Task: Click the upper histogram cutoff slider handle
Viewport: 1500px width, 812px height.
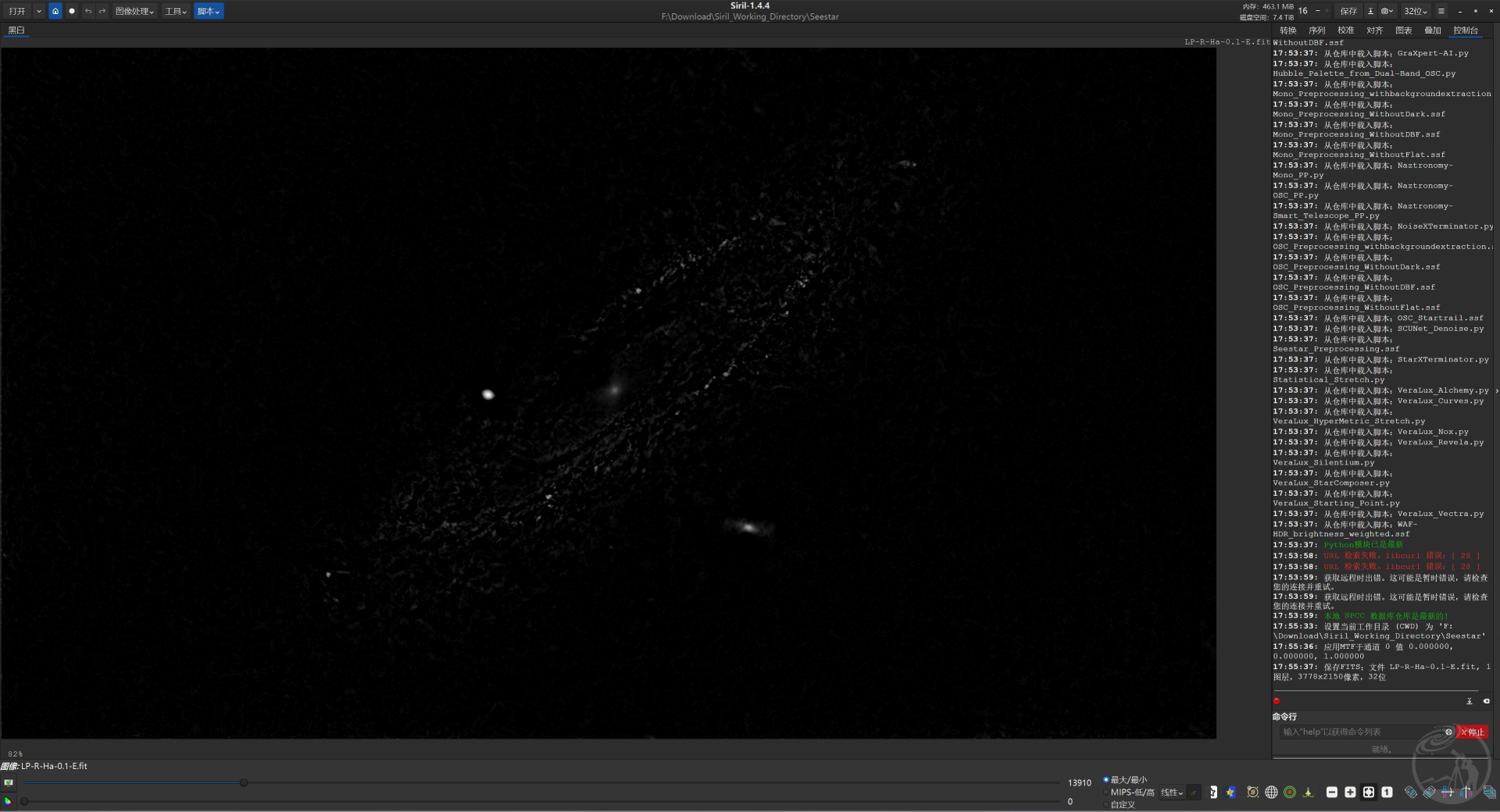Action: [244, 782]
